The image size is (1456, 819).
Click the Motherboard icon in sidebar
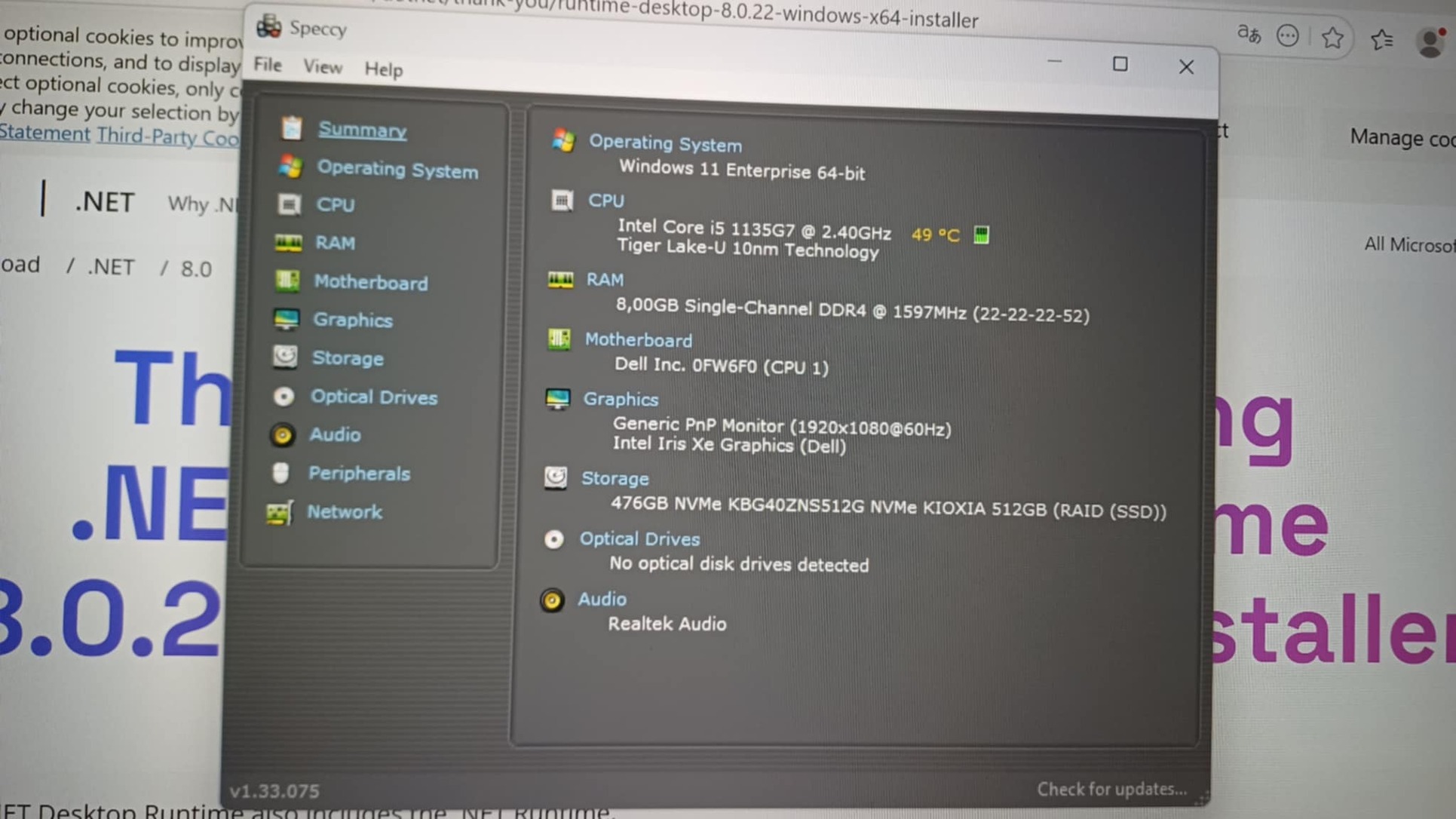287,281
